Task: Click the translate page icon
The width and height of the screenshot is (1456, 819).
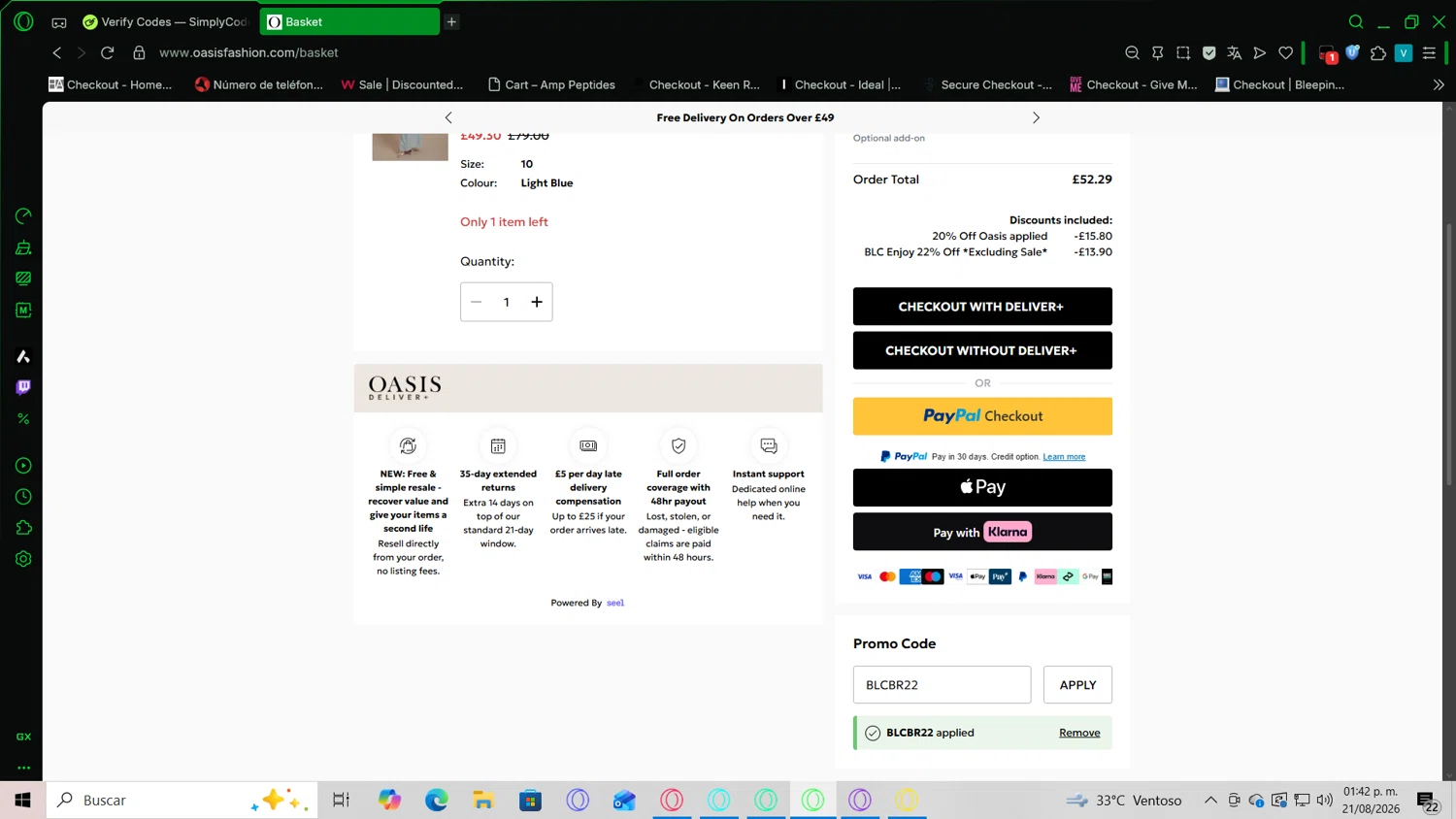Action: click(1234, 53)
